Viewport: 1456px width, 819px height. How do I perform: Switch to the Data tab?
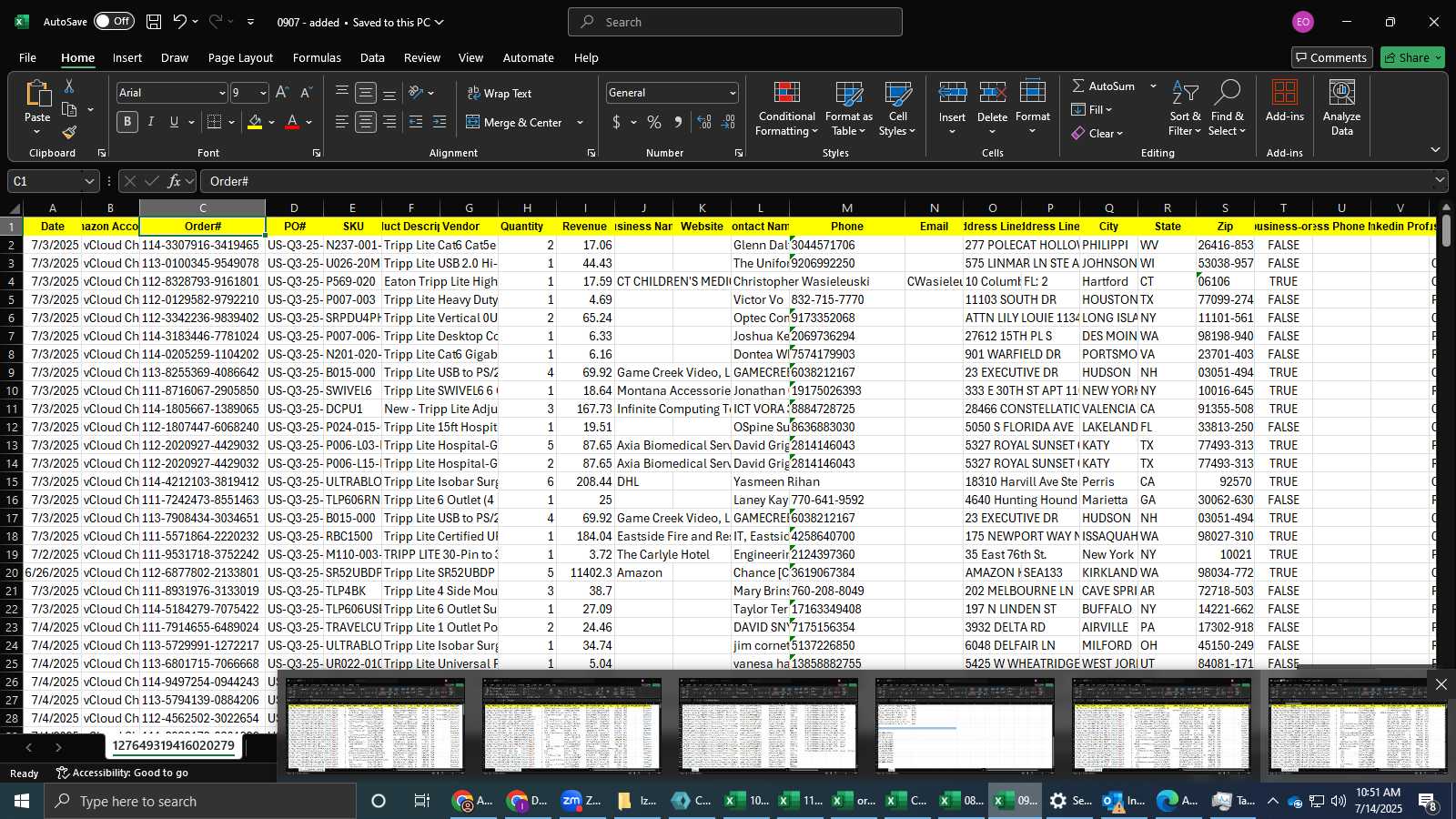point(372,57)
